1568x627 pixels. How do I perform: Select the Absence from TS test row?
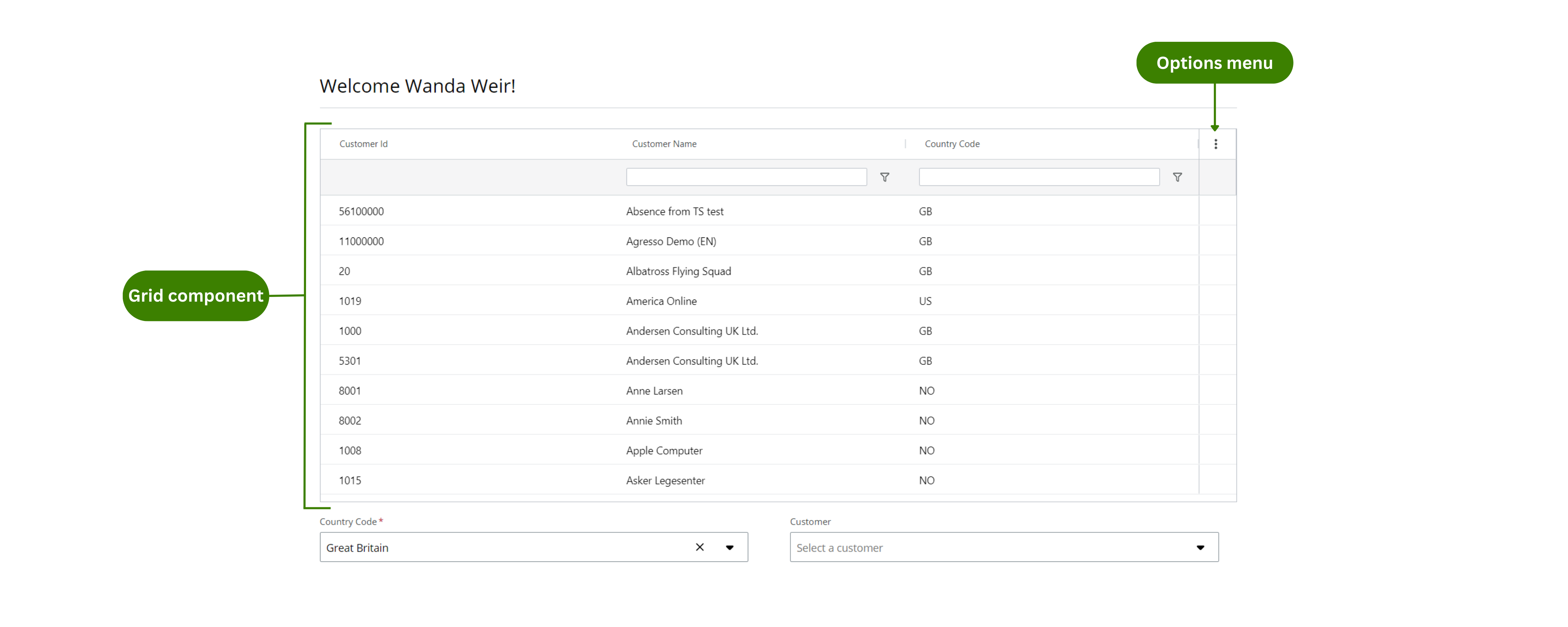674,212
